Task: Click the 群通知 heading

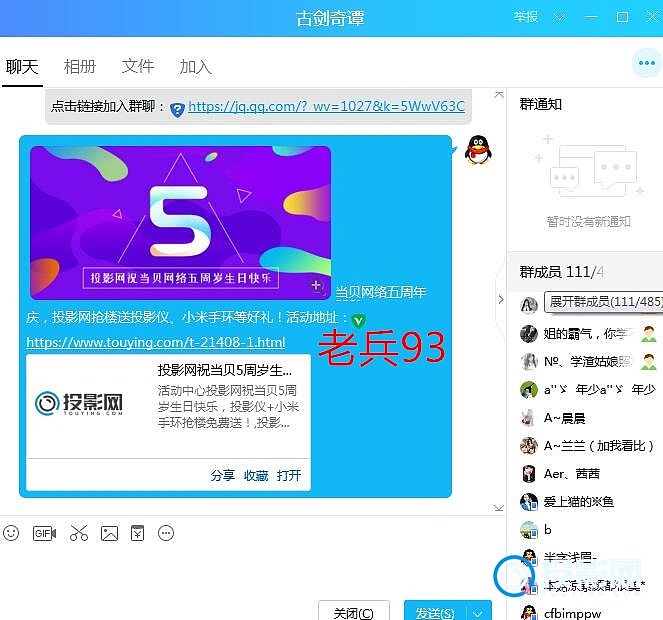Action: coord(540,104)
